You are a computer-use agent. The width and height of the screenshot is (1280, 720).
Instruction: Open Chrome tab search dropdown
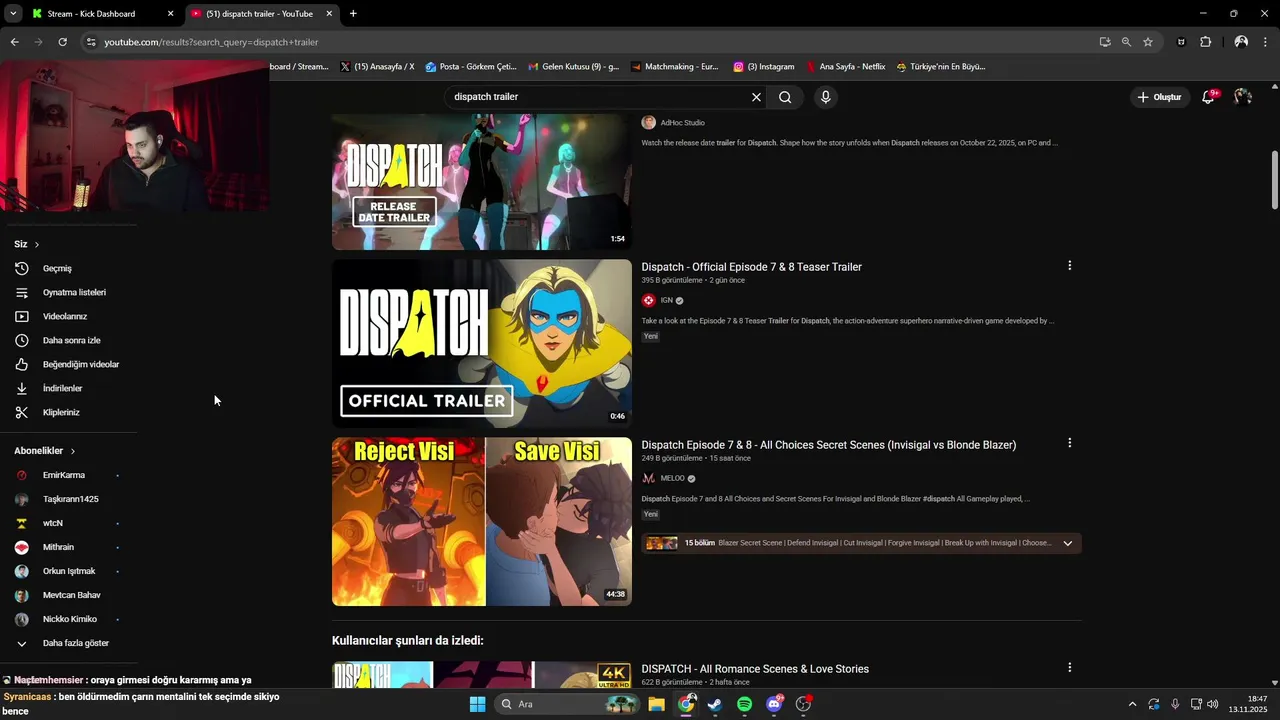tap(13, 14)
